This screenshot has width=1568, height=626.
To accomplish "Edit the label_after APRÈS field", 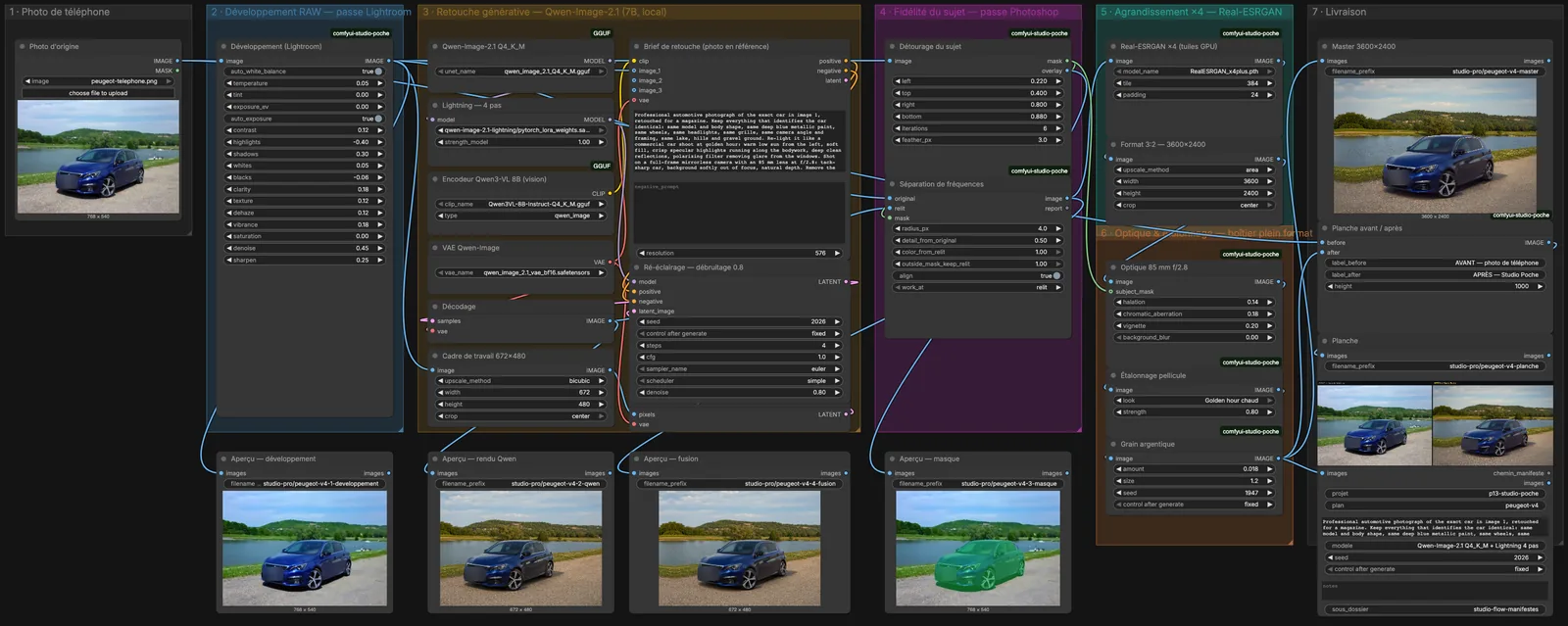I will coord(1436,274).
